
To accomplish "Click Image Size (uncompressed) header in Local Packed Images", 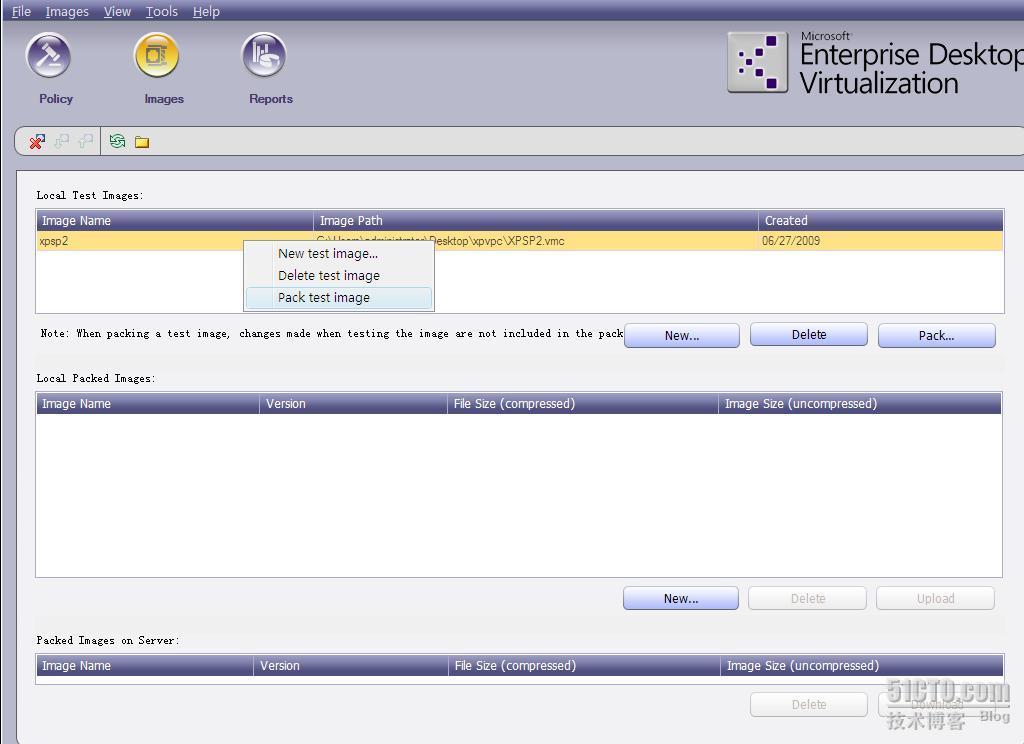I will click(x=859, y=404).
